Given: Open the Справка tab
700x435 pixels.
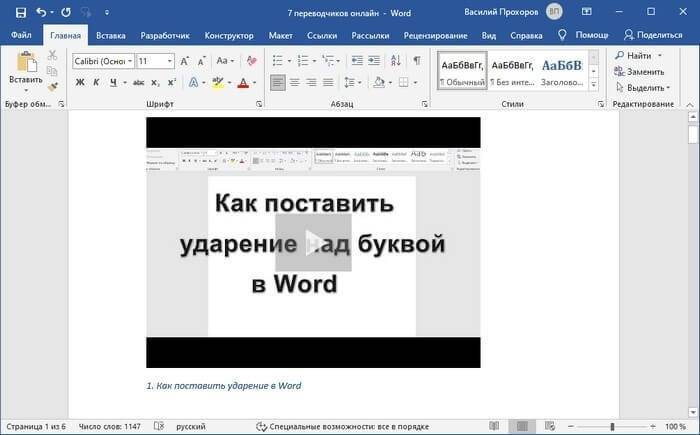Looking at the screenshot, I should pyautogui.click(x=526, y=35).
